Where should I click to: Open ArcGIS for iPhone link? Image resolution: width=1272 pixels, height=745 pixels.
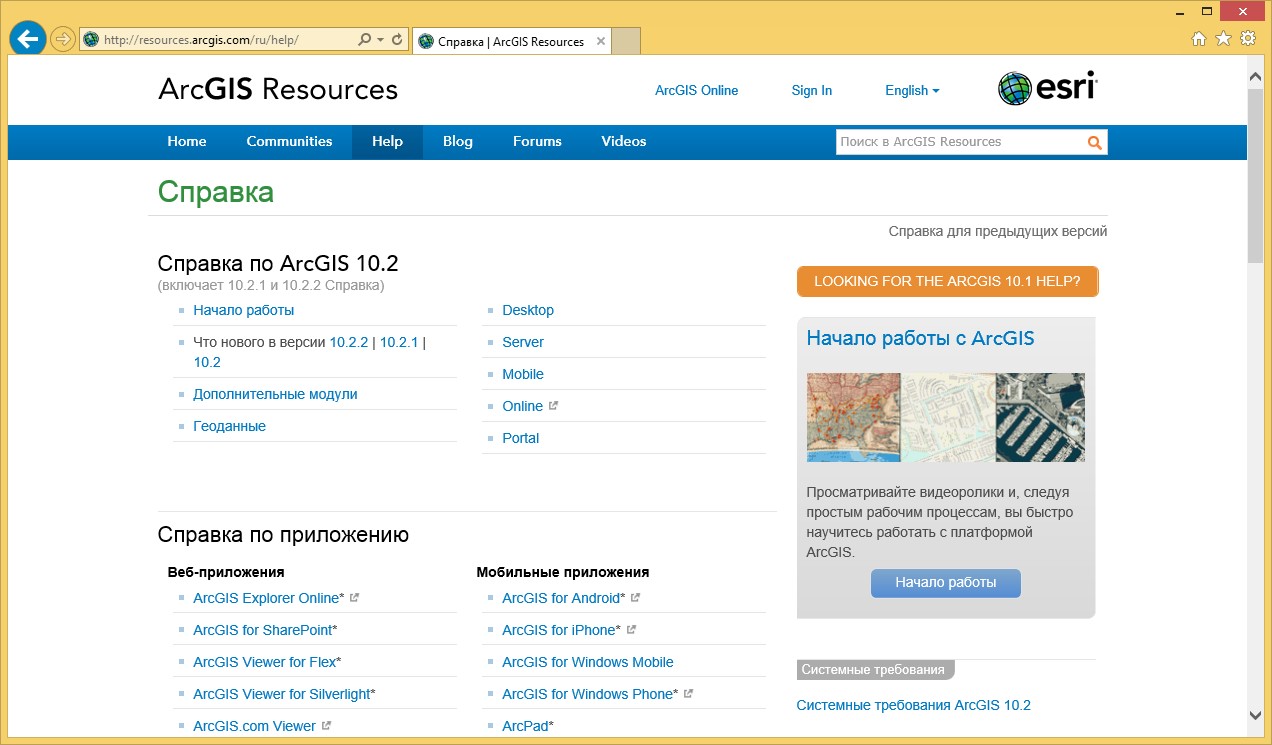coord(559,630)
